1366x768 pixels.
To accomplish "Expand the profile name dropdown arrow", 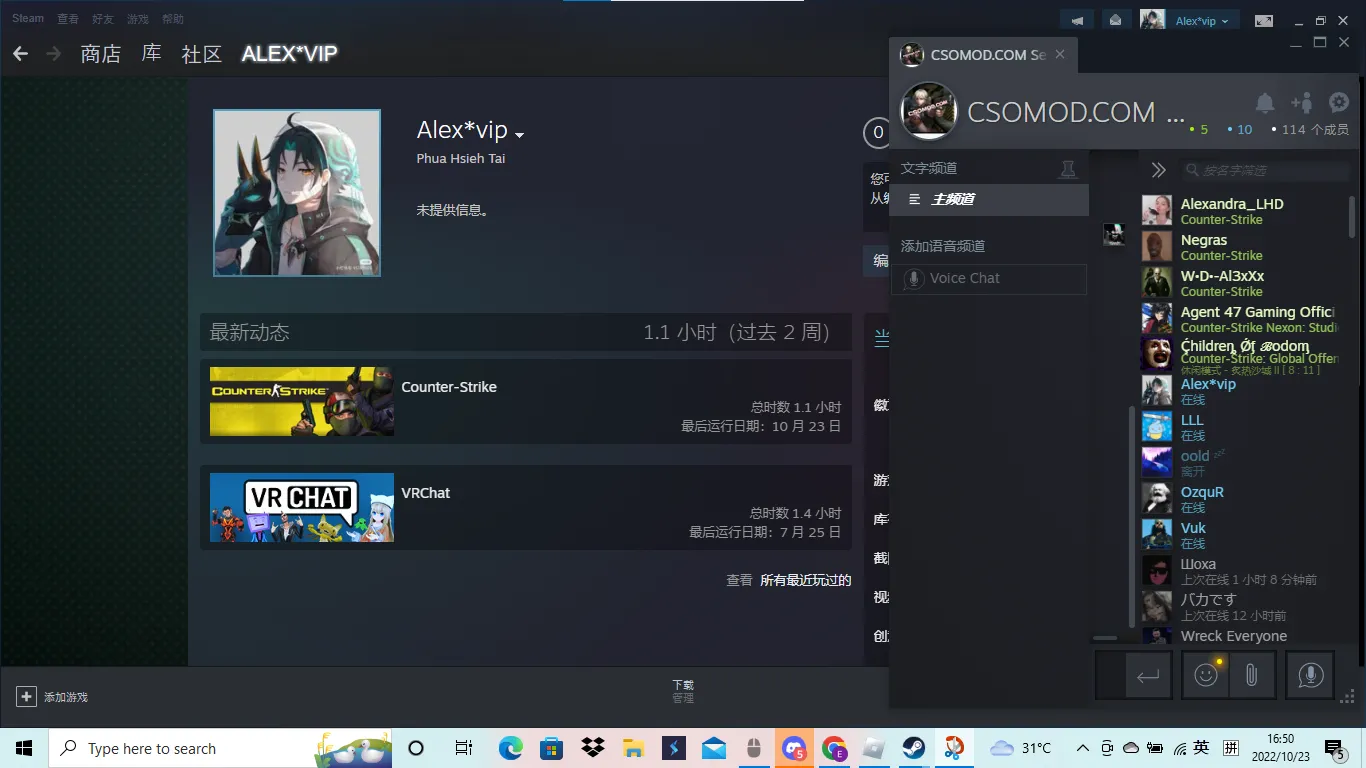I will coord(520,134).
